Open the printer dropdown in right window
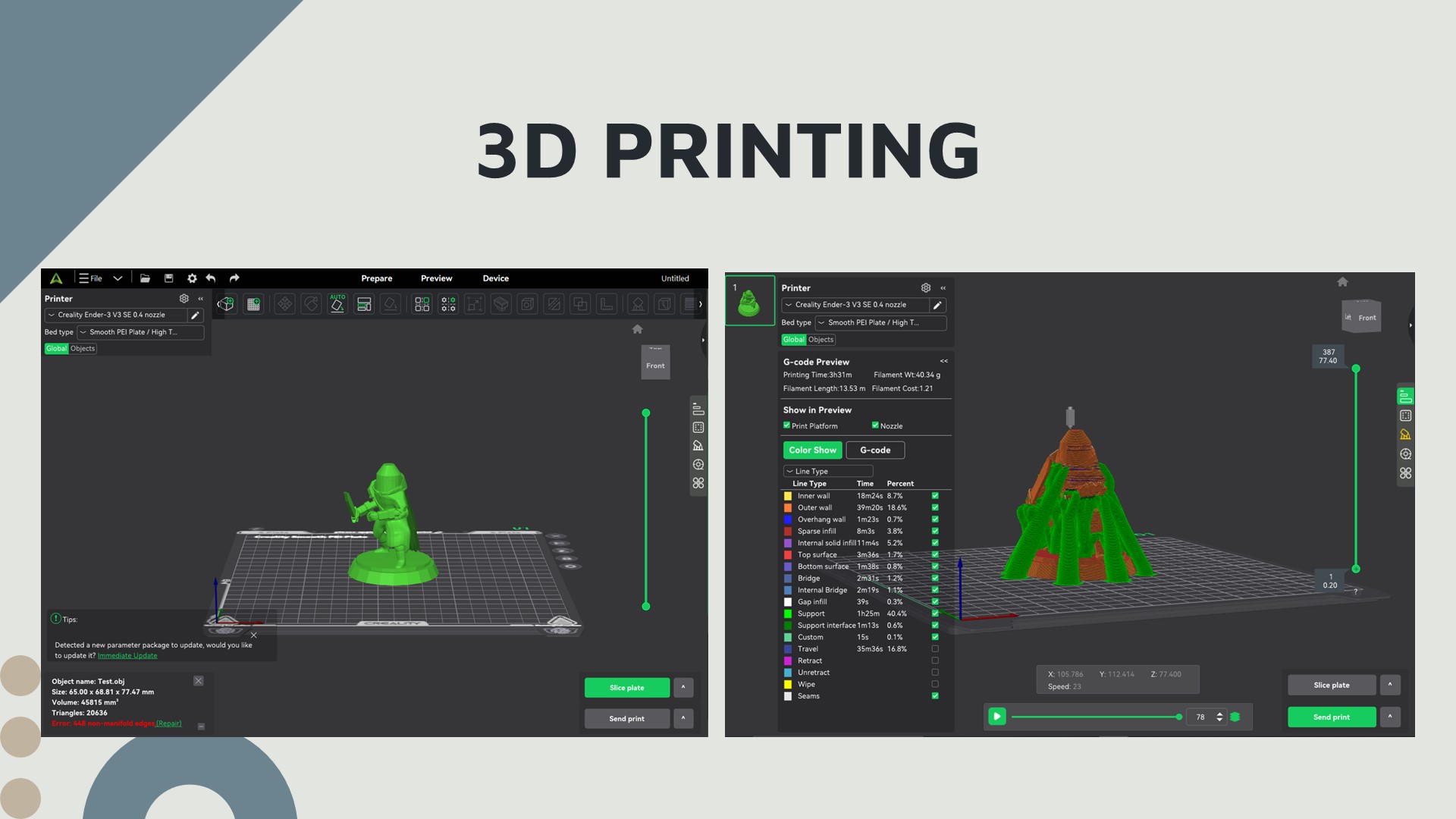This screenshot has height=819, width=1456. pos(855,305)
